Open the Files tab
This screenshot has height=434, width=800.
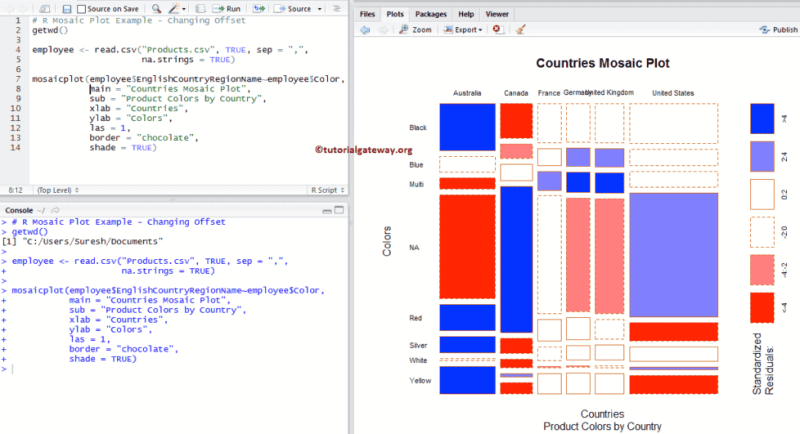pyautogui.click(x=367, y=14)
